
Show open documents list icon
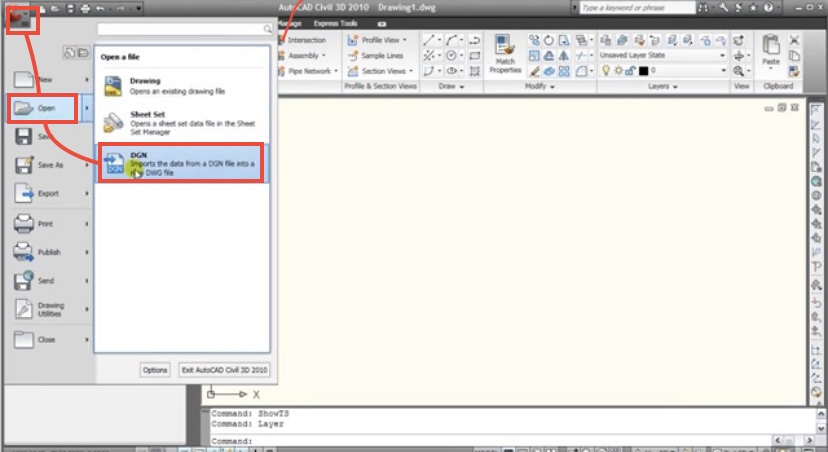pos(83,52)
